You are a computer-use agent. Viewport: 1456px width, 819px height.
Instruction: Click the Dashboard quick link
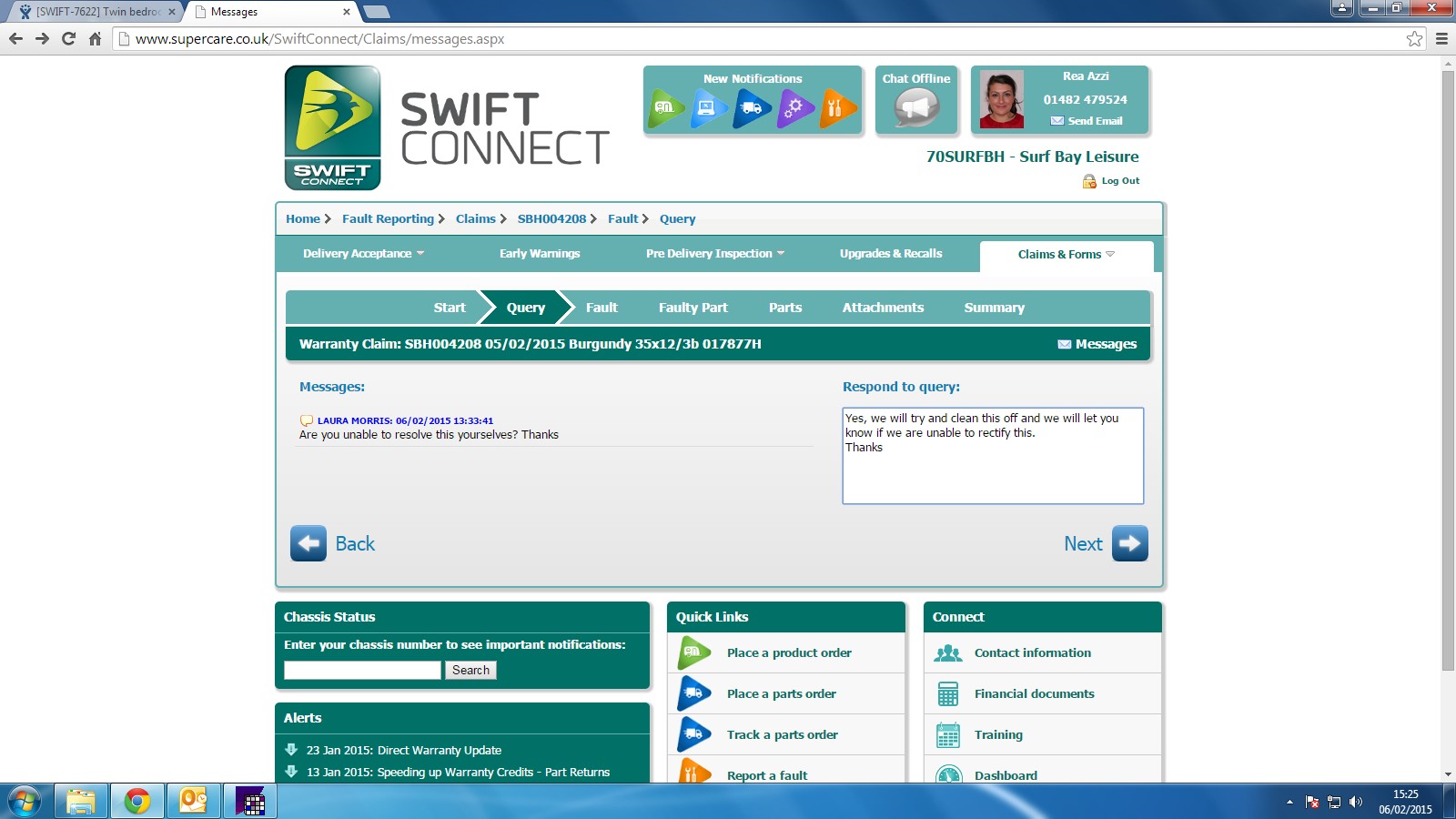click(1006, 775)
